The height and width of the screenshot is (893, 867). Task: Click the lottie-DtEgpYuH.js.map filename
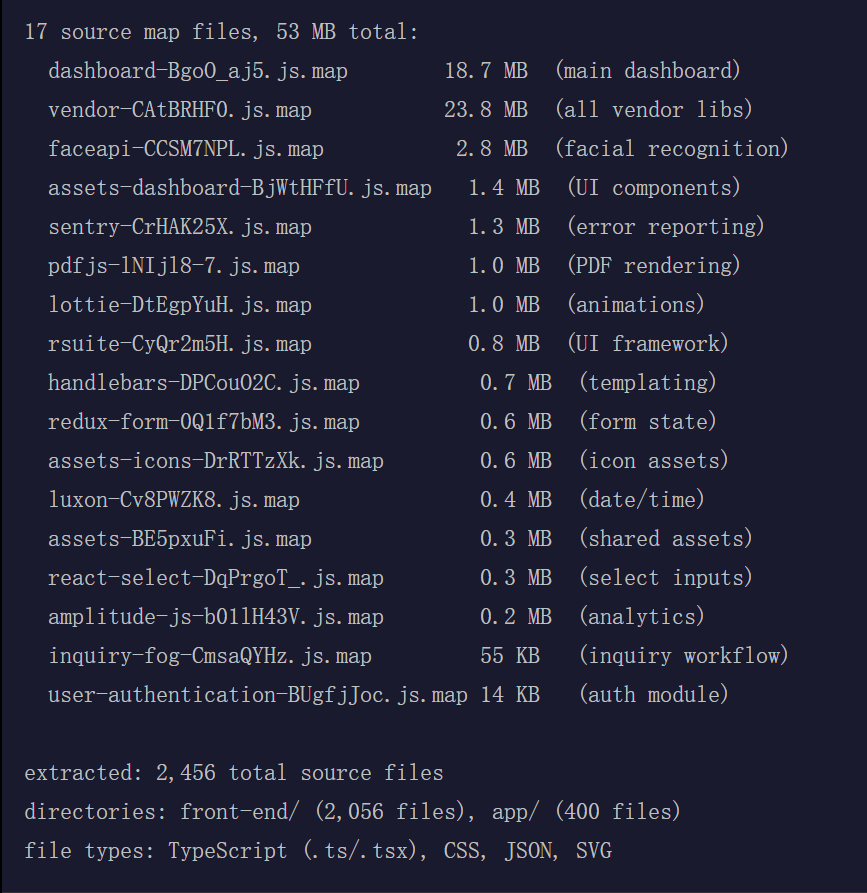(x=180, y=305)
